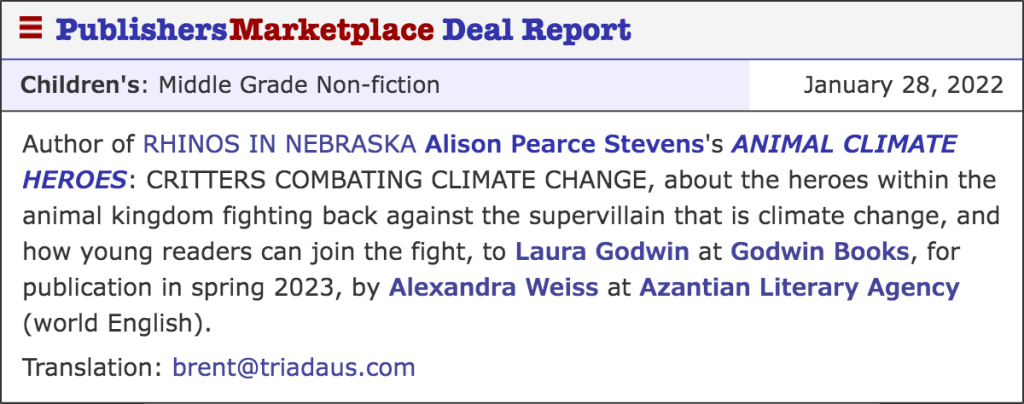Click the January 28, 2022 date
The width and height of the screenshot is (1024, 404).
pos(903,85)
